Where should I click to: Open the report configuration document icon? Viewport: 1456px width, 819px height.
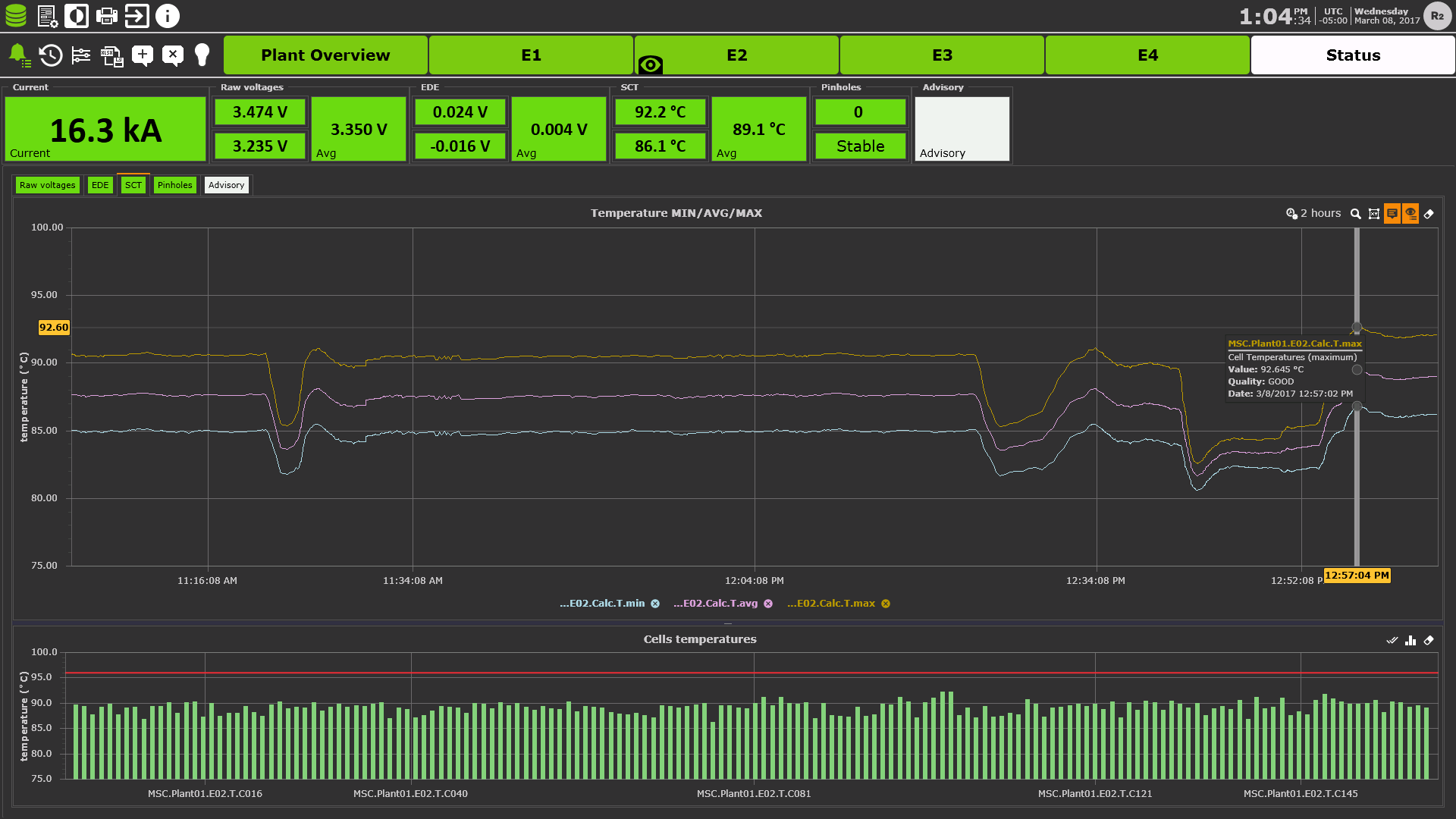tap(47, 16)
